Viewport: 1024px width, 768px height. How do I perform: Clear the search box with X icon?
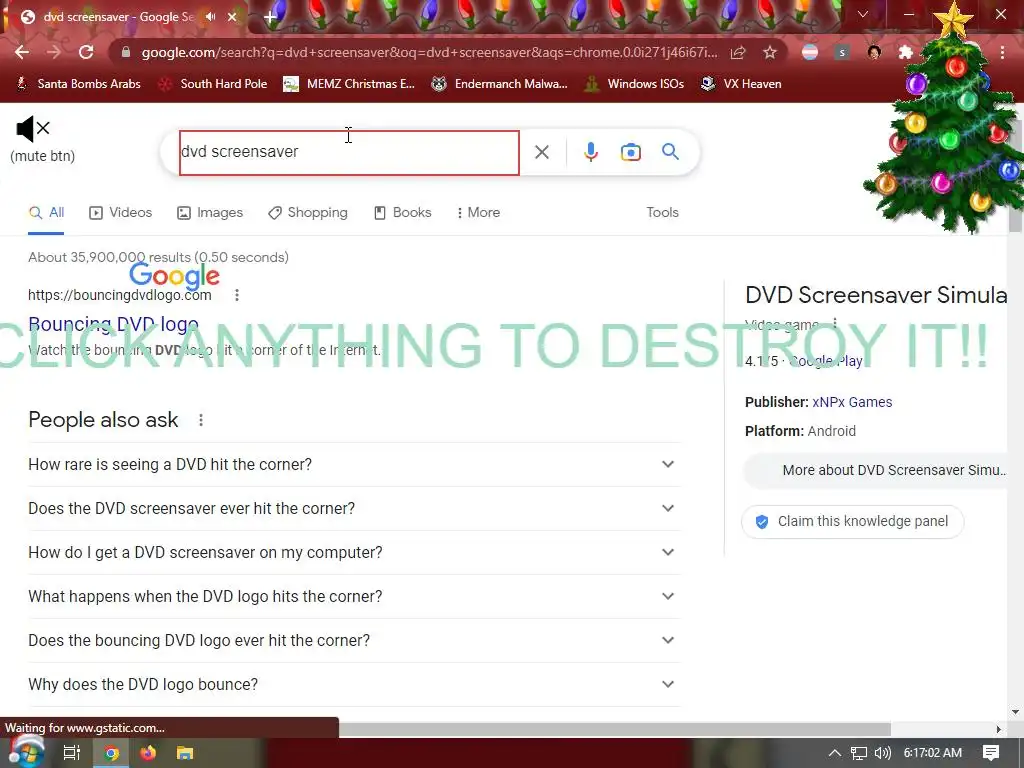[x=541, y=152]
